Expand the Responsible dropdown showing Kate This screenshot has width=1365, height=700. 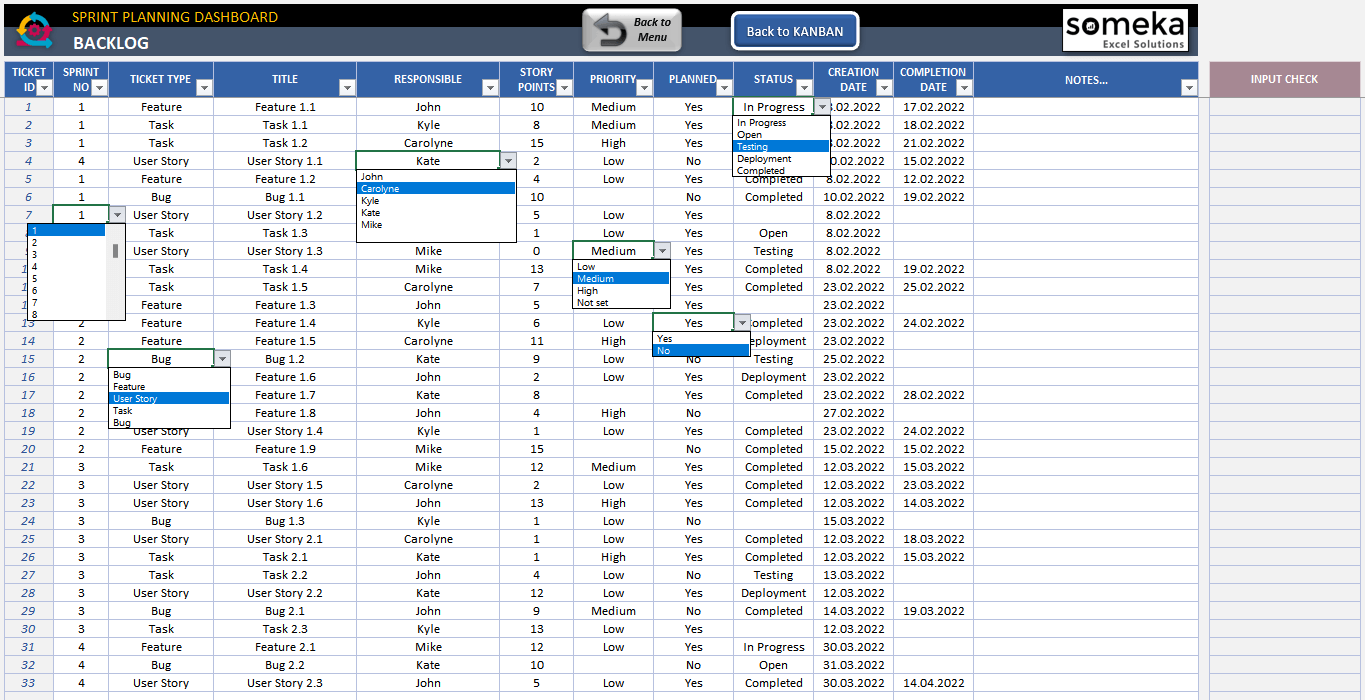point(508,161)
